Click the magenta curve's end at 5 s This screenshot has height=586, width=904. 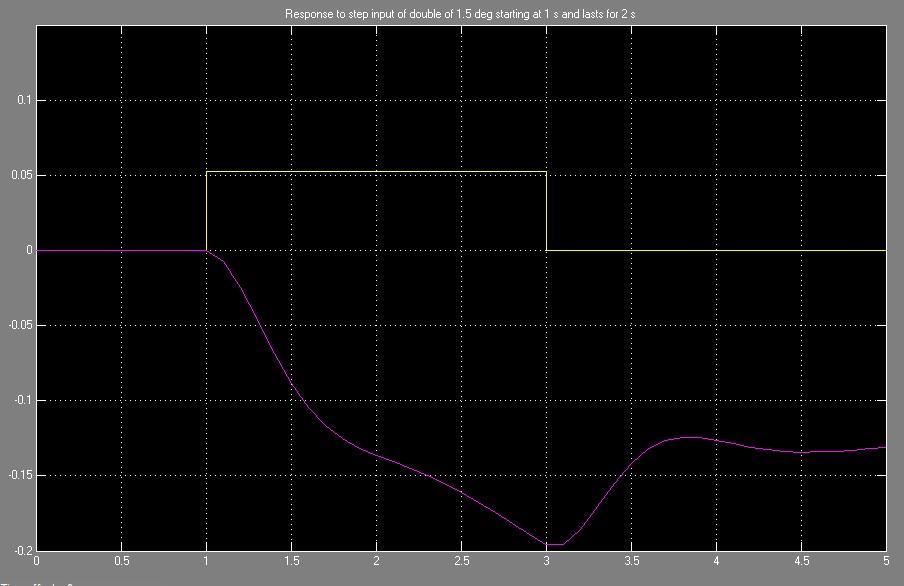coord(884,447)
